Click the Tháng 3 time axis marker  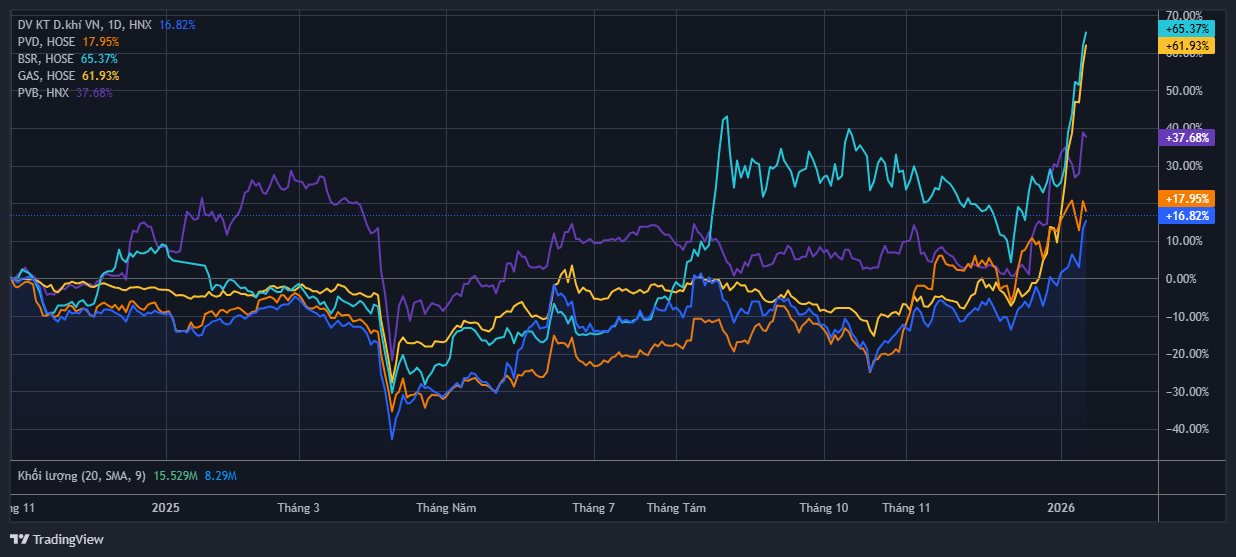(x=298, y=508)
